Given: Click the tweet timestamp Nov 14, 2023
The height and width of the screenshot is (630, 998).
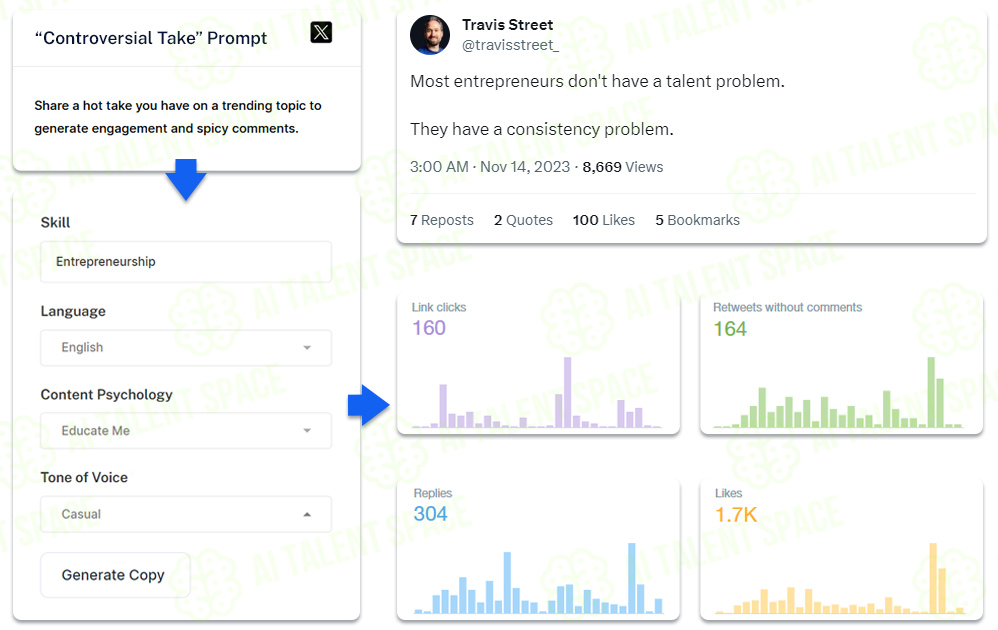Looking at the screenshot, I should click(524, 167).
